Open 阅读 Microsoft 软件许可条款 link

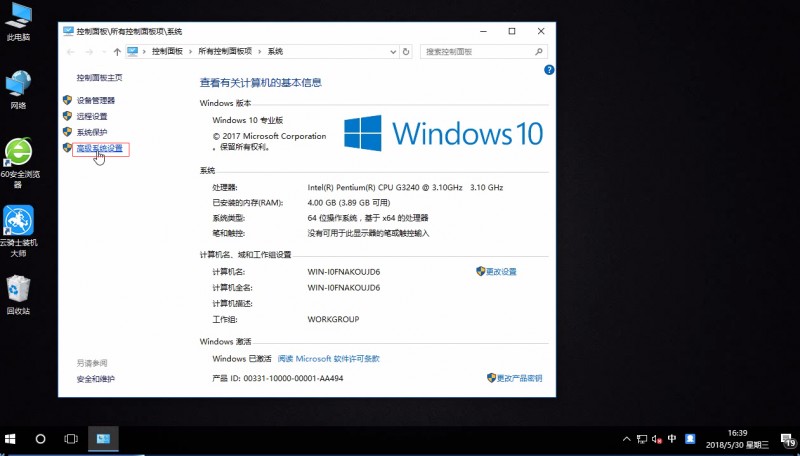coord(329,359)
